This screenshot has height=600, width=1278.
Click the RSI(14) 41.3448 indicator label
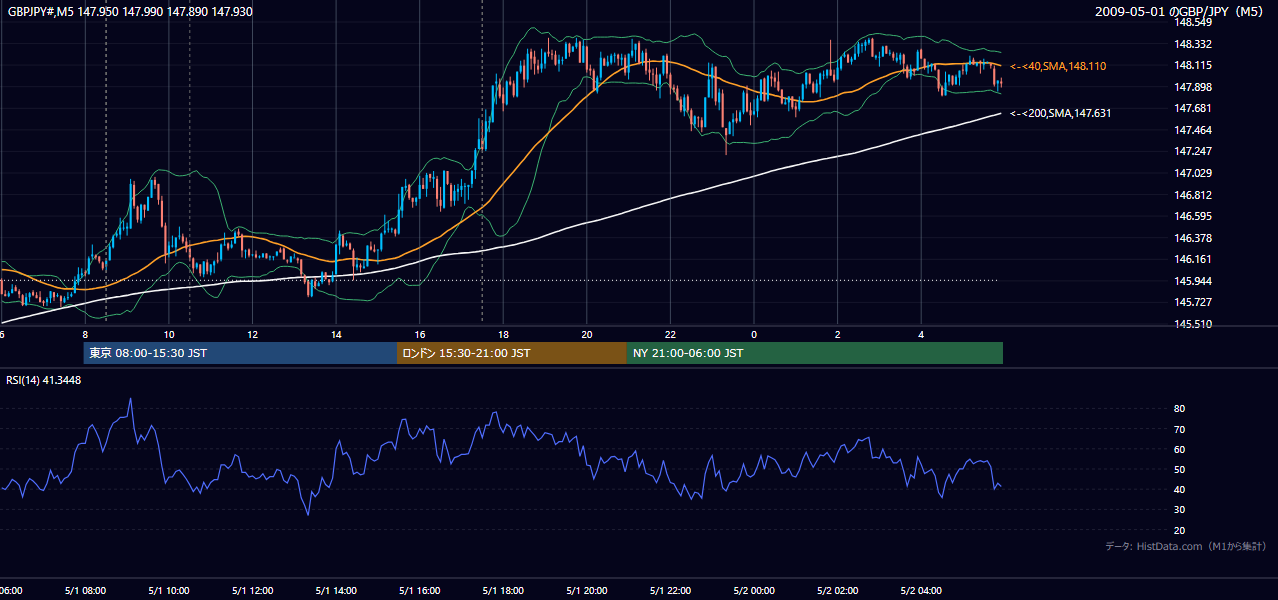(44, 380)
